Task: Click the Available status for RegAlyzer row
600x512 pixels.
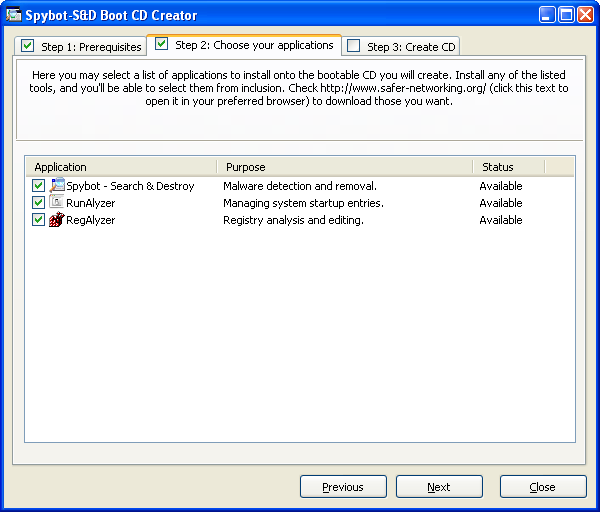Action: (x=501, y=220)
